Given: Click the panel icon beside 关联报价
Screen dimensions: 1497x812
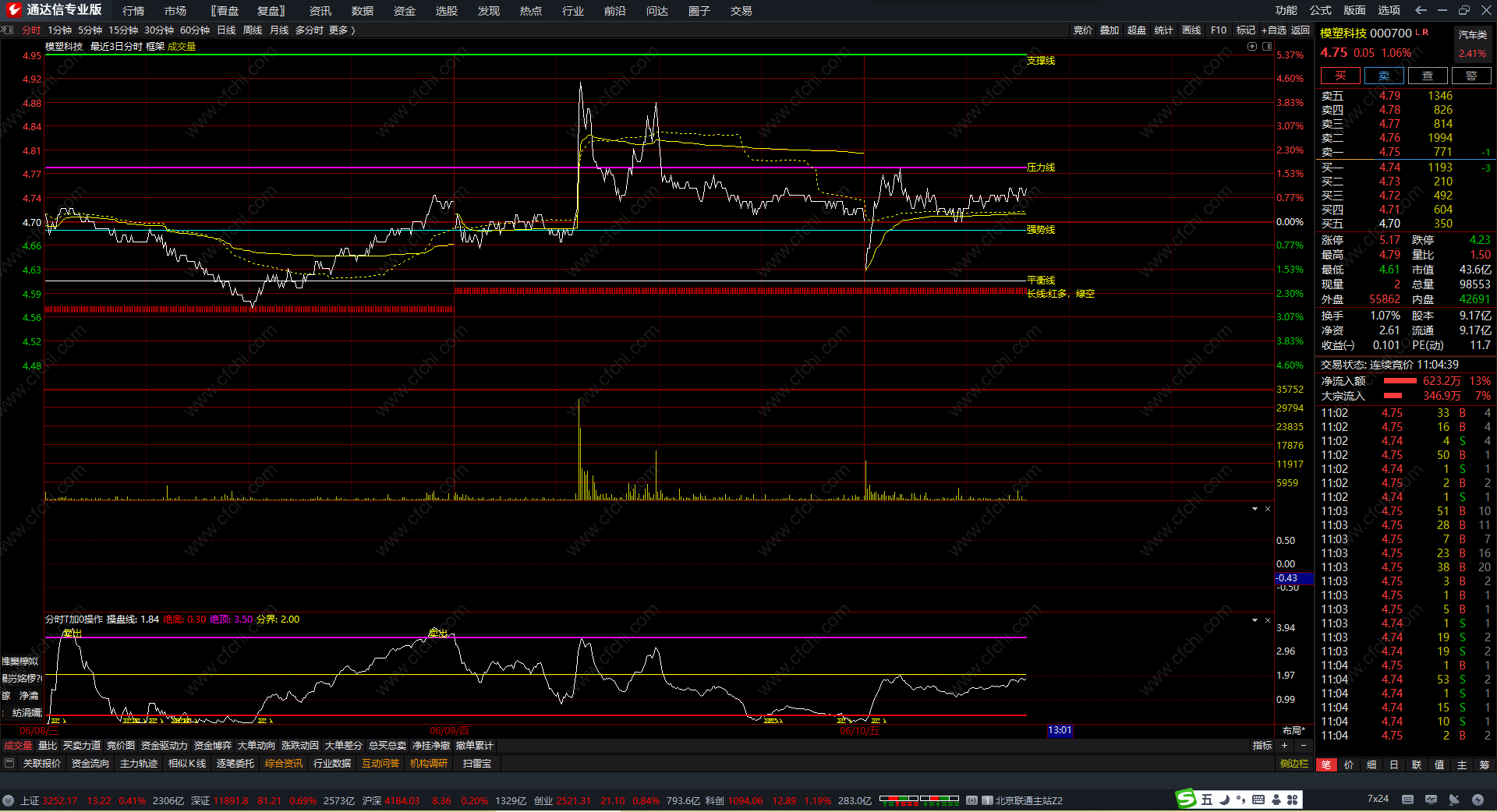Looking at the screenshot, I should (x=9, y=764).
